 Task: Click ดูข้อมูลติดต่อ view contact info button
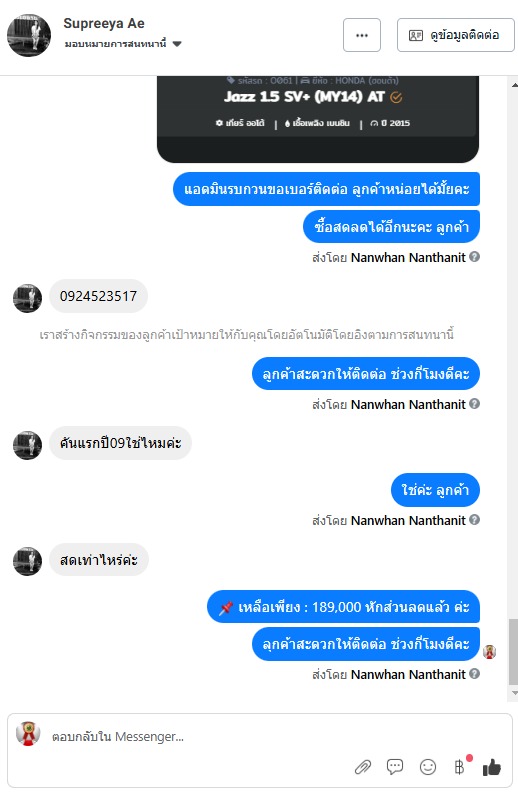(456, 35)
